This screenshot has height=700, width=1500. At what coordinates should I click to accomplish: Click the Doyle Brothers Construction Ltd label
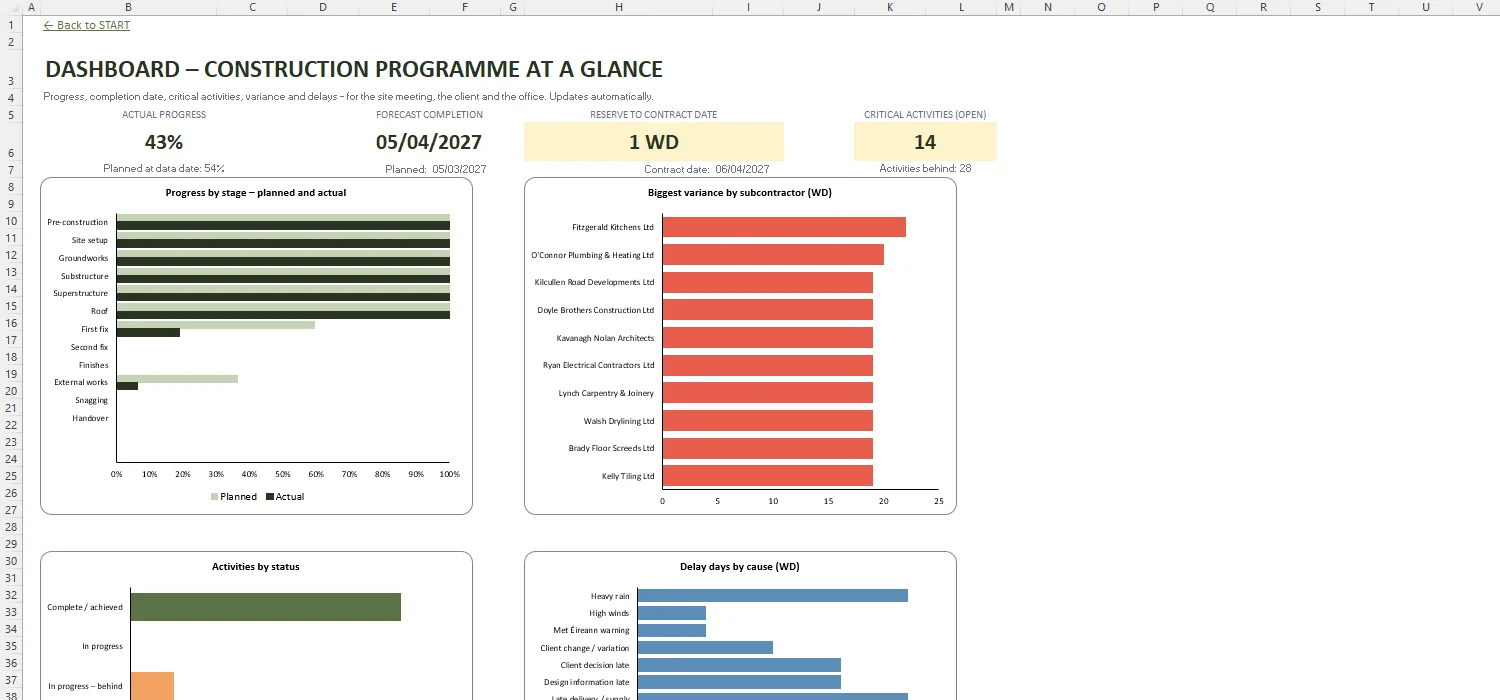pos(596,310)
